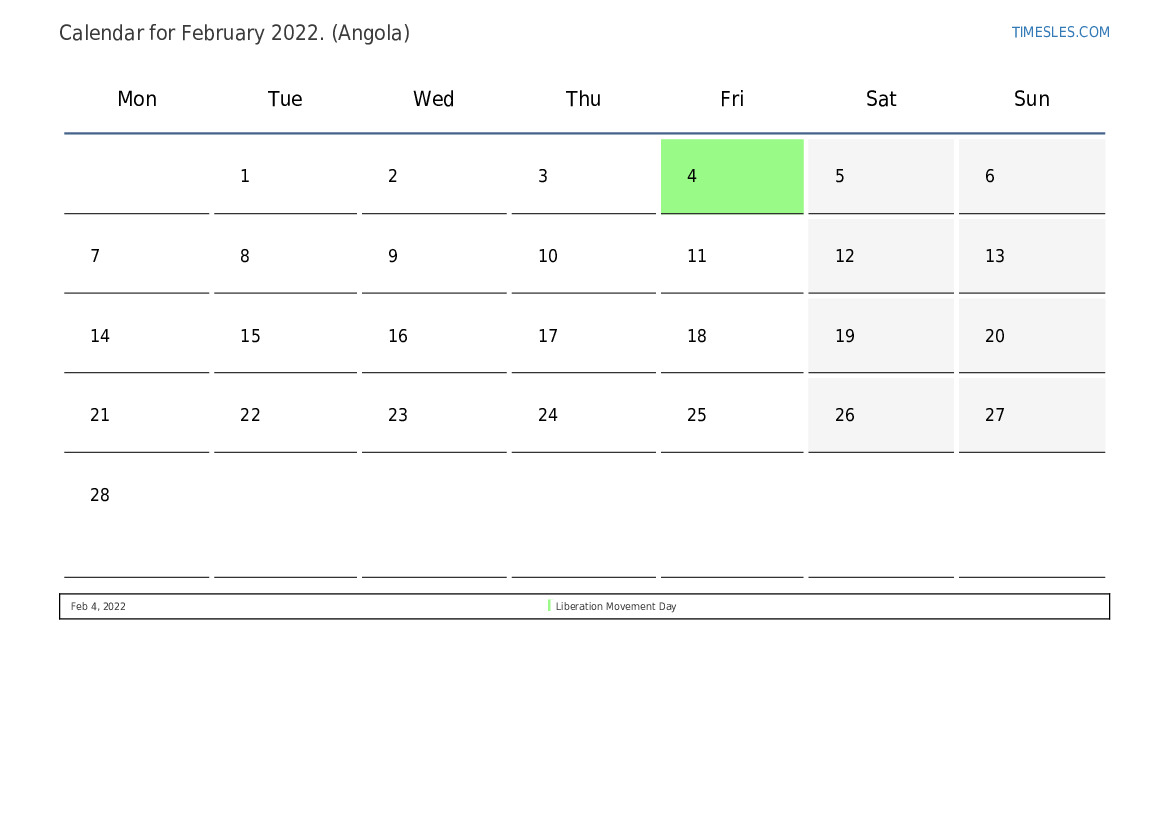The image size is (1169, 827).
Task: Select day 14 in the calendar
Action: coord(136,336)
